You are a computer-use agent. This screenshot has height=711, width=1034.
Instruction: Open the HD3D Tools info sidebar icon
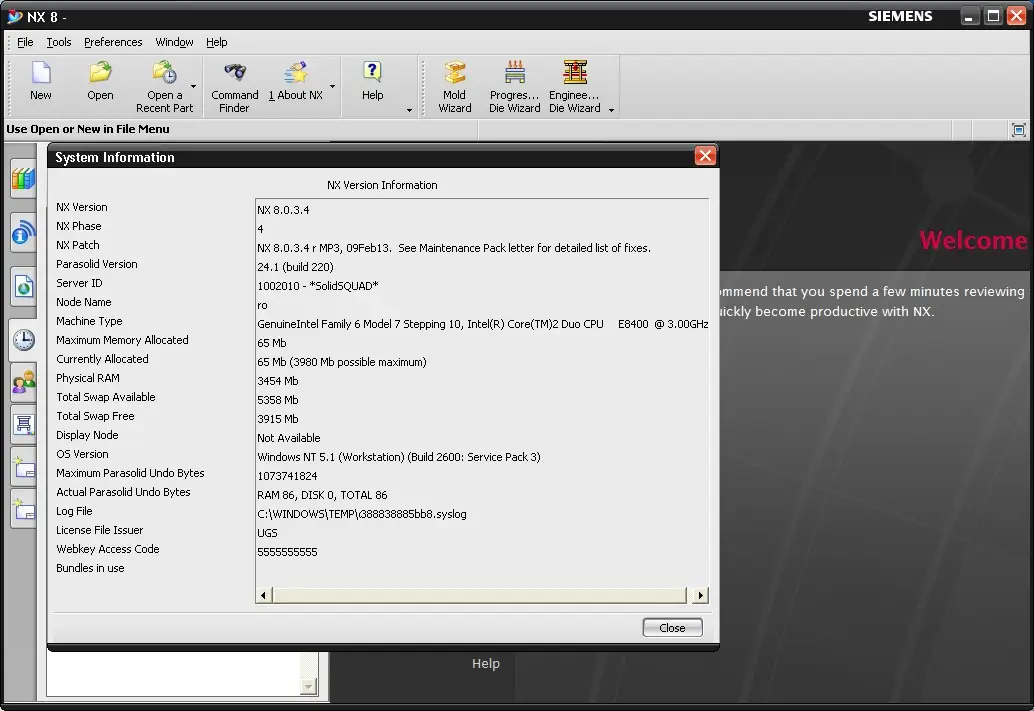[x=23, y=233]
